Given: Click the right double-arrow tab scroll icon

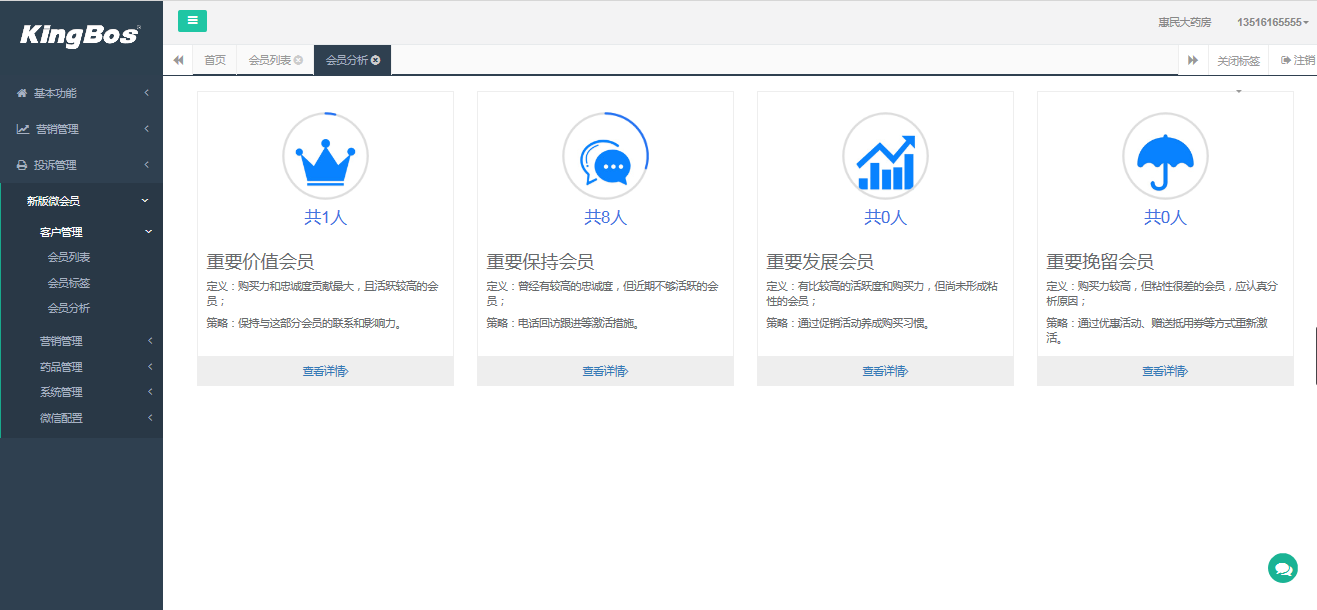Looking at the screenshot, I should pyautogui.click(x=1192, y=60).
